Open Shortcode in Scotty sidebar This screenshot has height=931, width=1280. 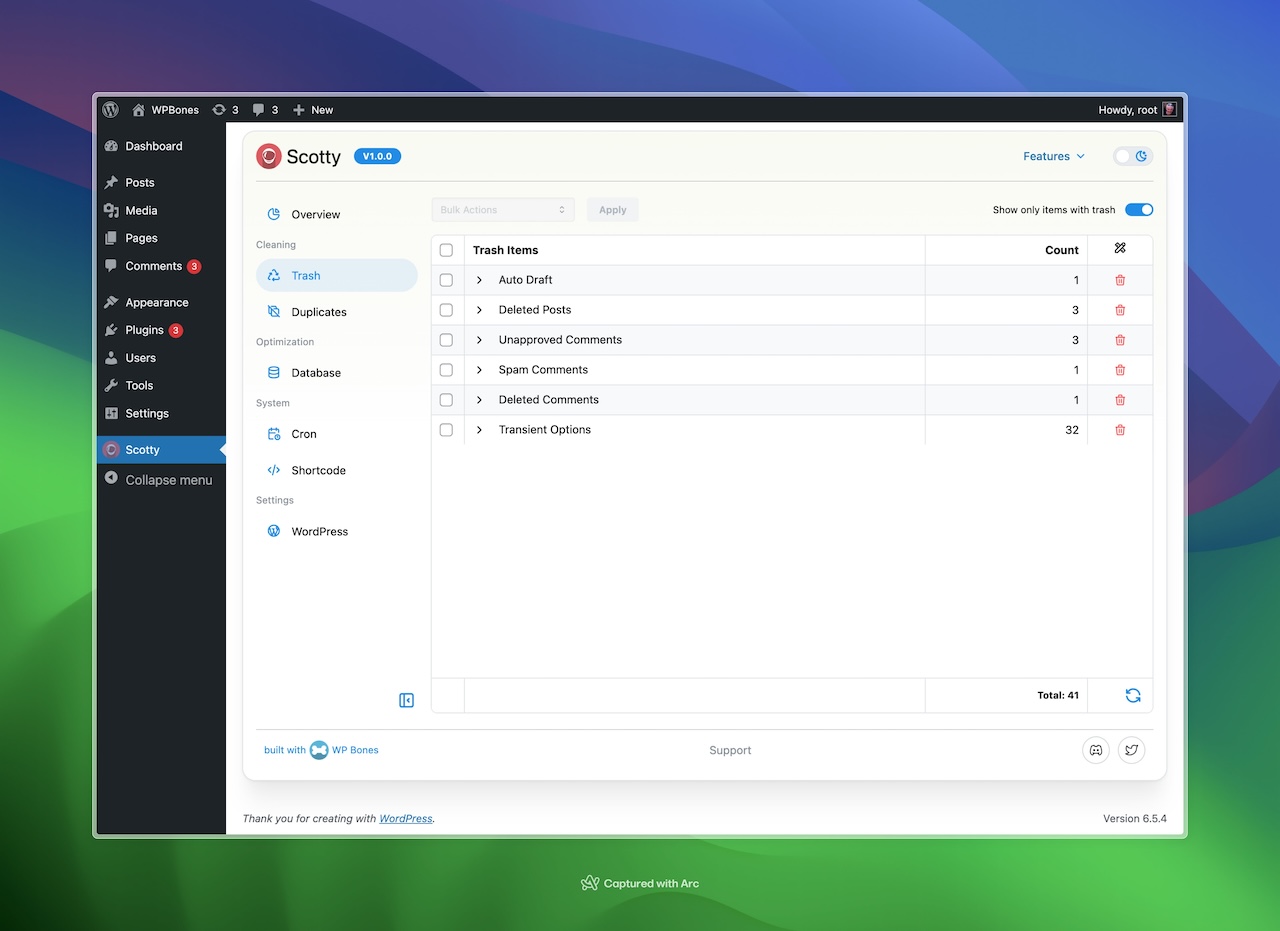337,470
